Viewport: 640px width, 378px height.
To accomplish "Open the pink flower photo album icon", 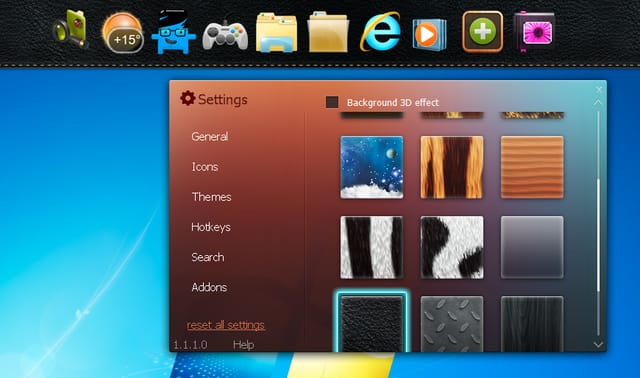I will pos(534,32).
